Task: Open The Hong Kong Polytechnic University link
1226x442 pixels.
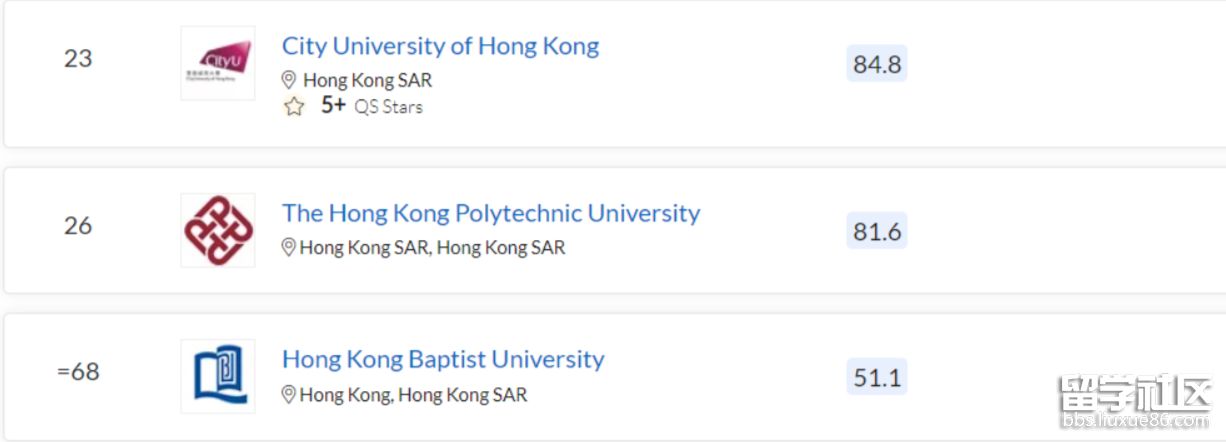Action: click(491, 213)
